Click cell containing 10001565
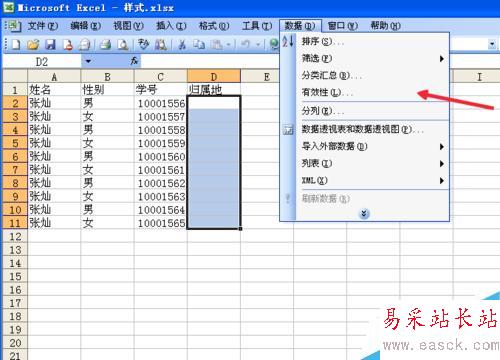 tap(161, 223)
